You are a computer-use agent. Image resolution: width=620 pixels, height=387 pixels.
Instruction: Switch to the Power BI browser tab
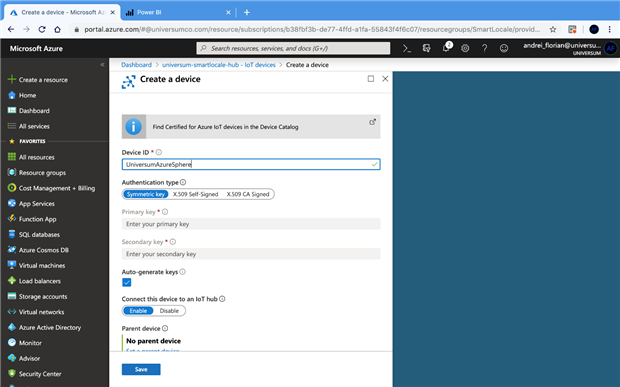click(177, 12)
